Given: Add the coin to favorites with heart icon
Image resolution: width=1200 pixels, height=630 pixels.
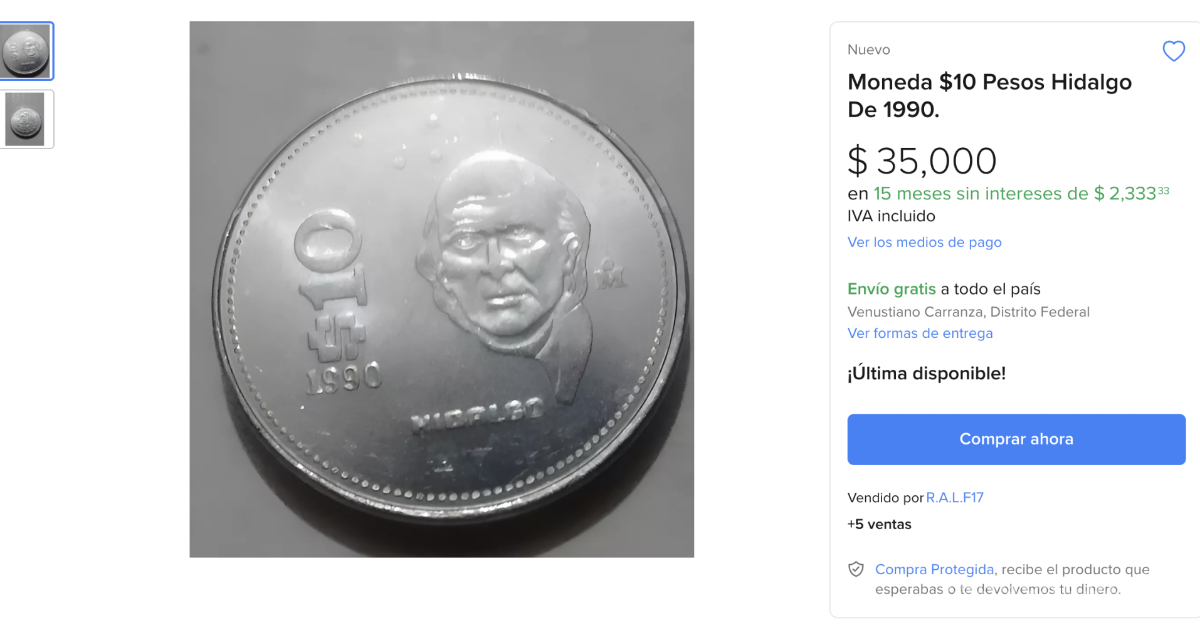Looking at the screenshot, I should tap(1173, 51).
